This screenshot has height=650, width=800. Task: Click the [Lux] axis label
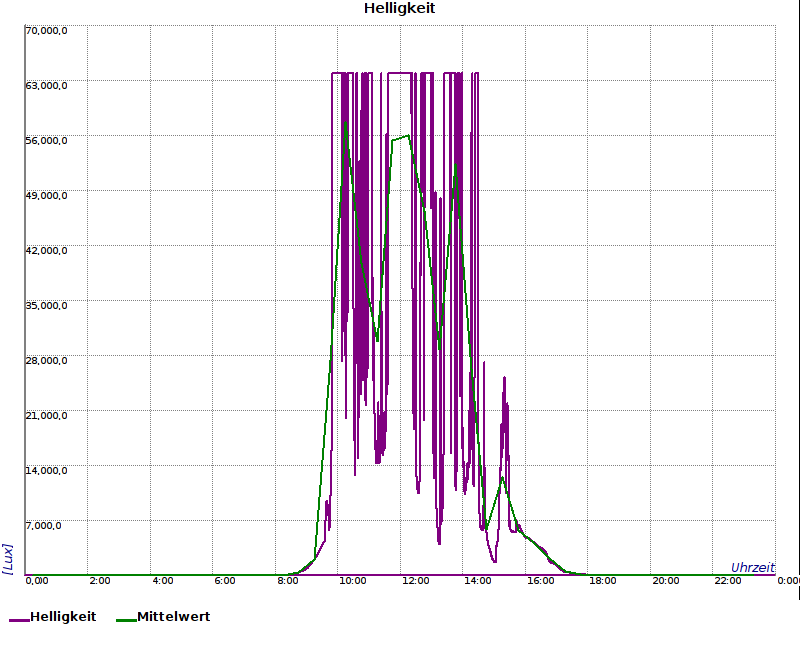click(x=8, y=559)
